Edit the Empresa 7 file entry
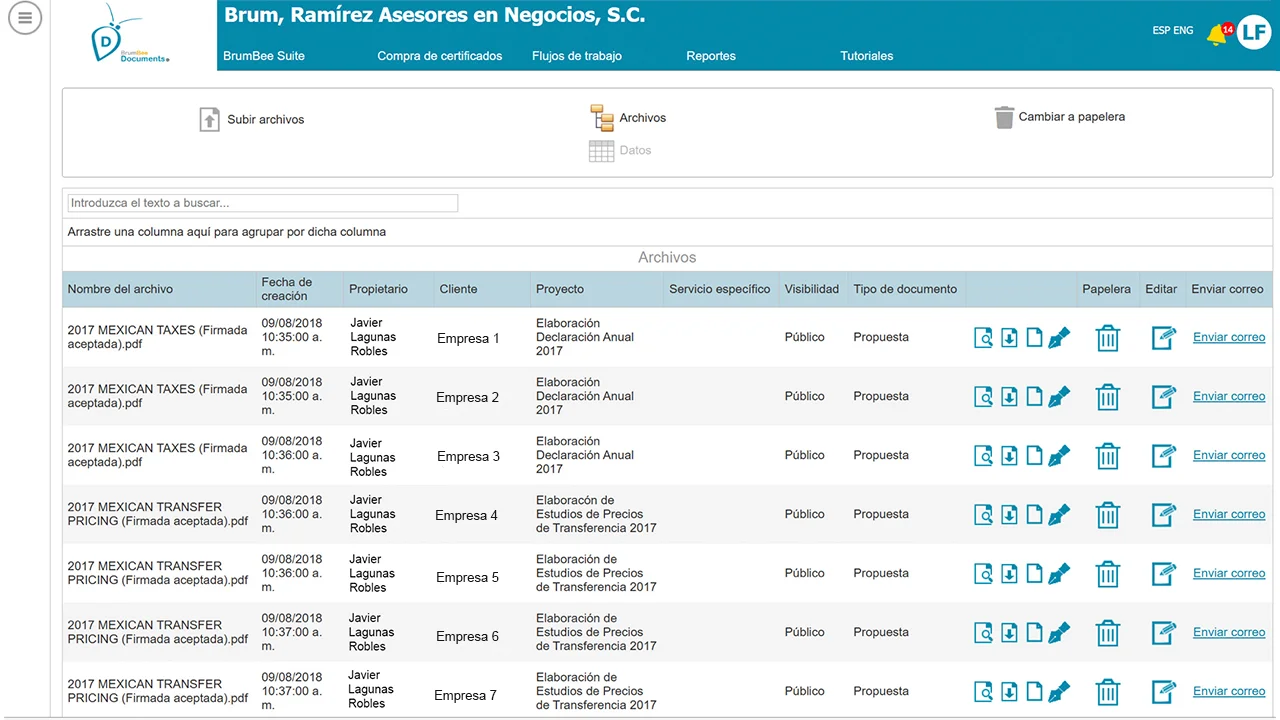This screenshot has width=1280, height=720. [1163, 692]
